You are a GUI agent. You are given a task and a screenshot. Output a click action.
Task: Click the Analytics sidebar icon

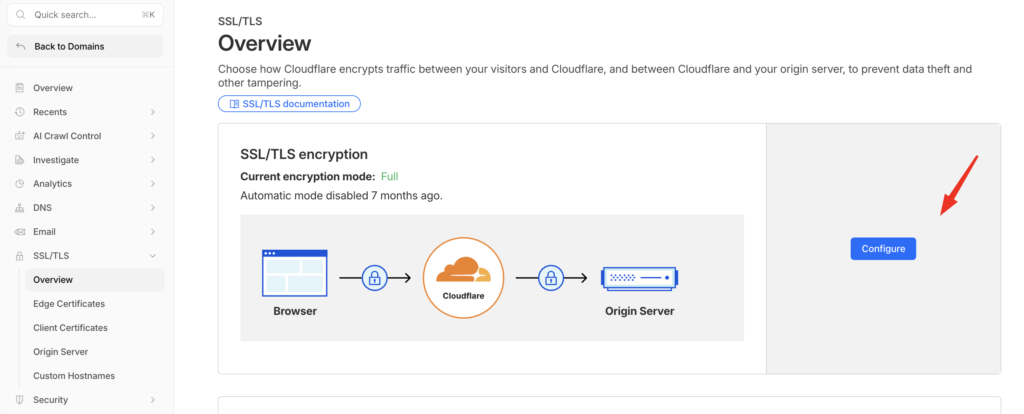pyautogui.click(x=20, y=184)
